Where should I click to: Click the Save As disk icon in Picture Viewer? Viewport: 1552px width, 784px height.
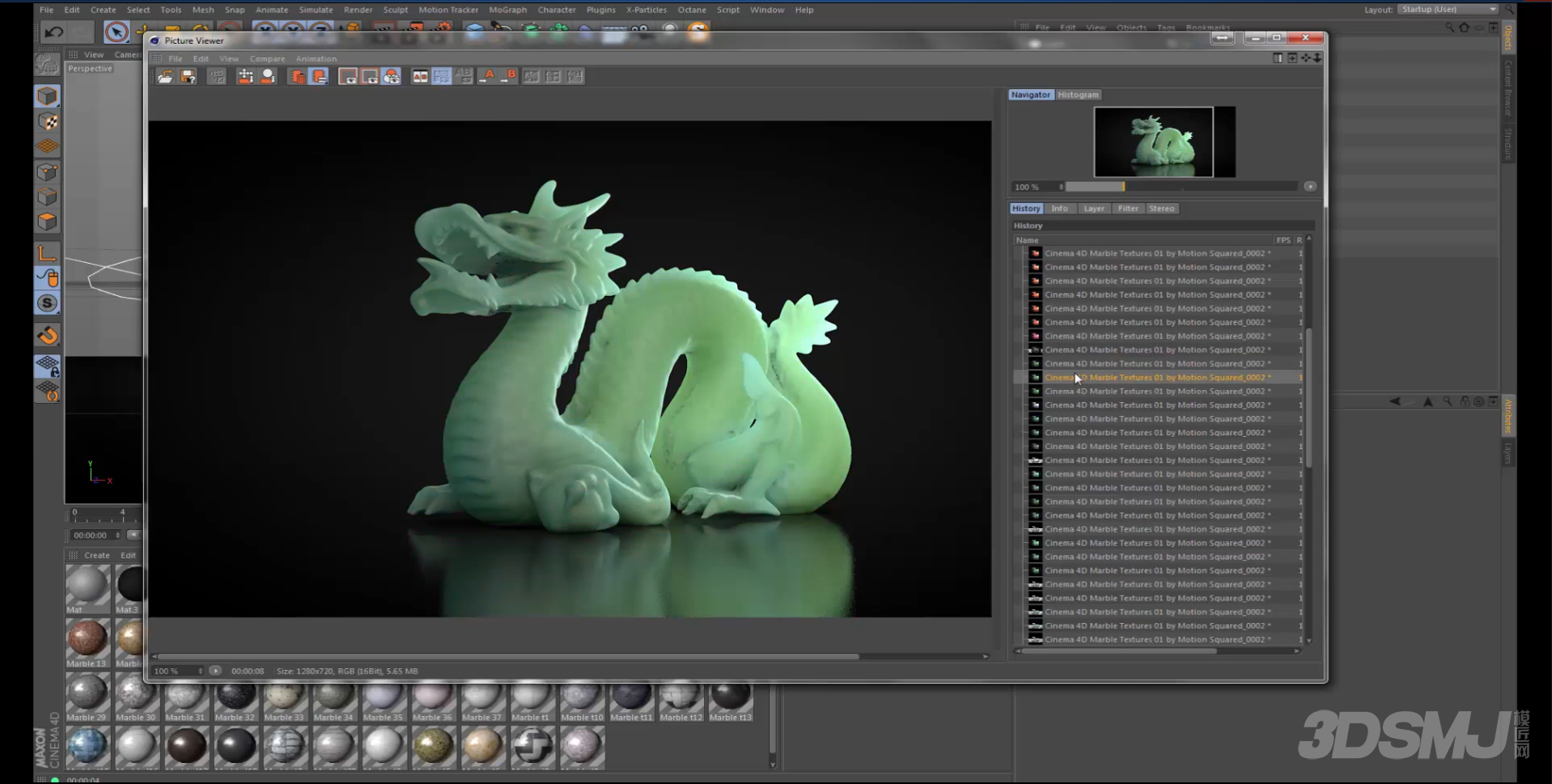coord(188,76)
